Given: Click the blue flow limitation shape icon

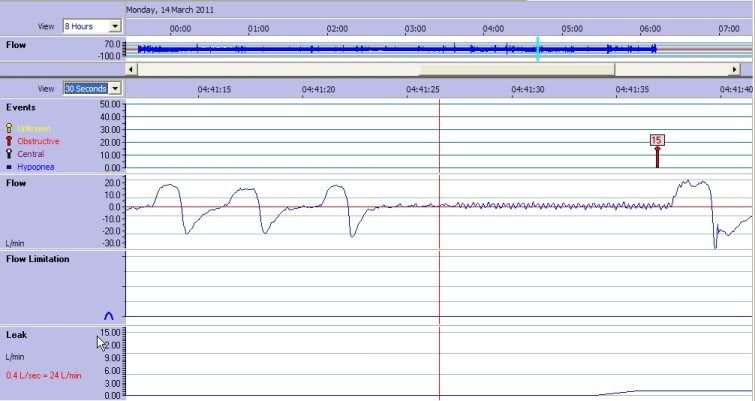Looking at the screenshot, I should 108,314.
